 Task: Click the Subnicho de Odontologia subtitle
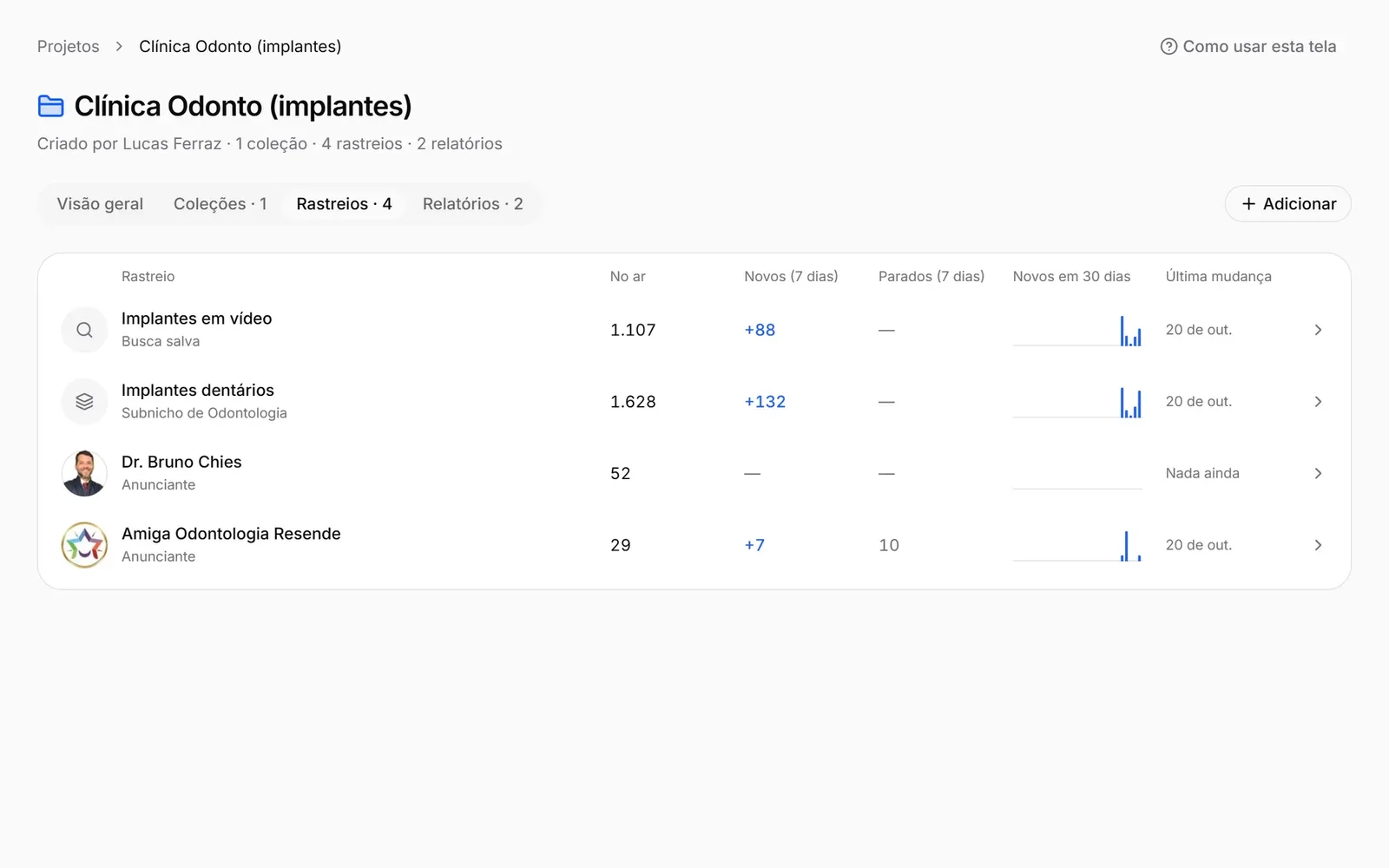click(x=204, y=413)
